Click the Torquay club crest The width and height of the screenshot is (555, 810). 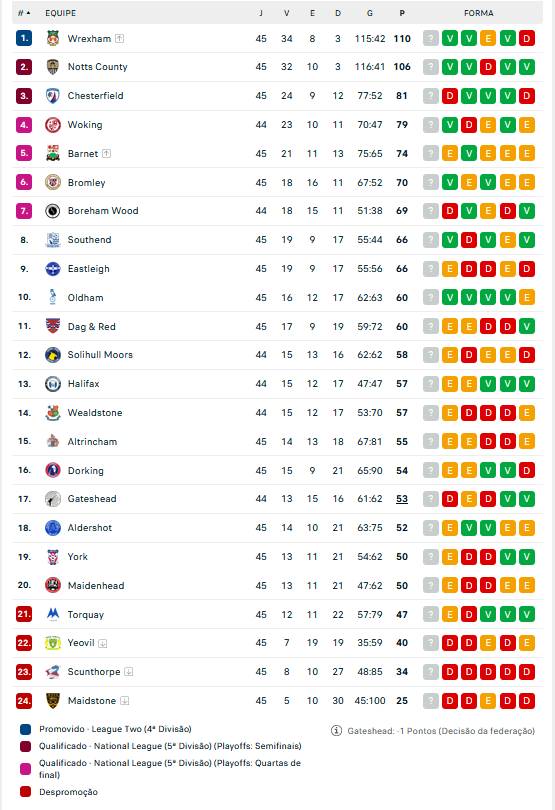[x=53, y=614]
